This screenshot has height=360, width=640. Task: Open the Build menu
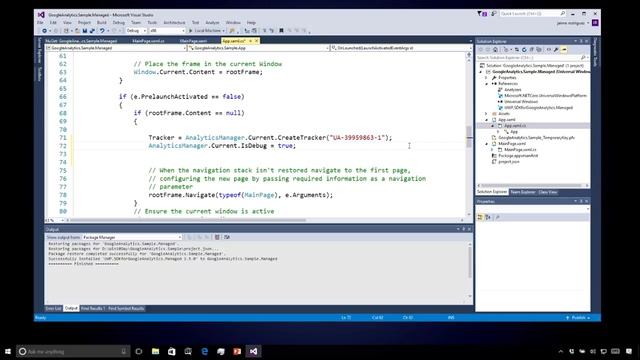(102, 22)
